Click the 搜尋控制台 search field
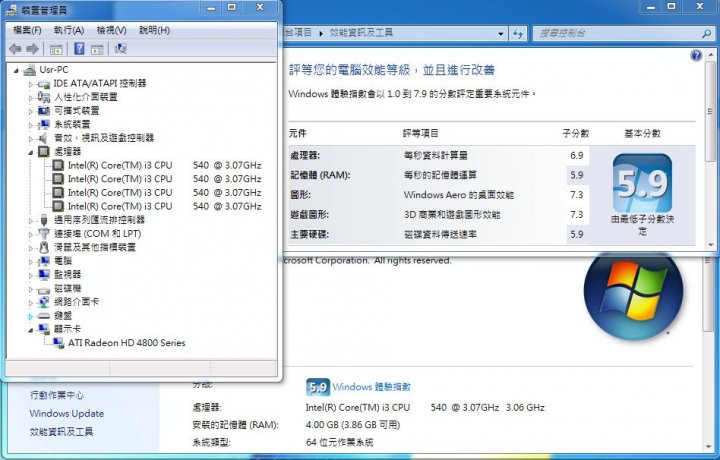The height and width of the screenshot is (460, 720). (618, 34)
